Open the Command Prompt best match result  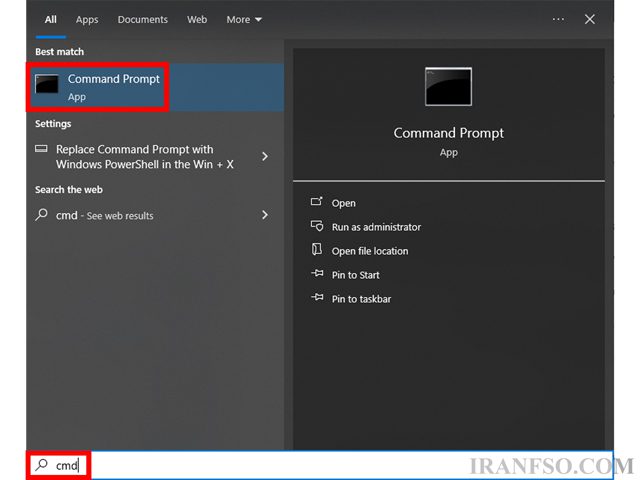[155, 87]
